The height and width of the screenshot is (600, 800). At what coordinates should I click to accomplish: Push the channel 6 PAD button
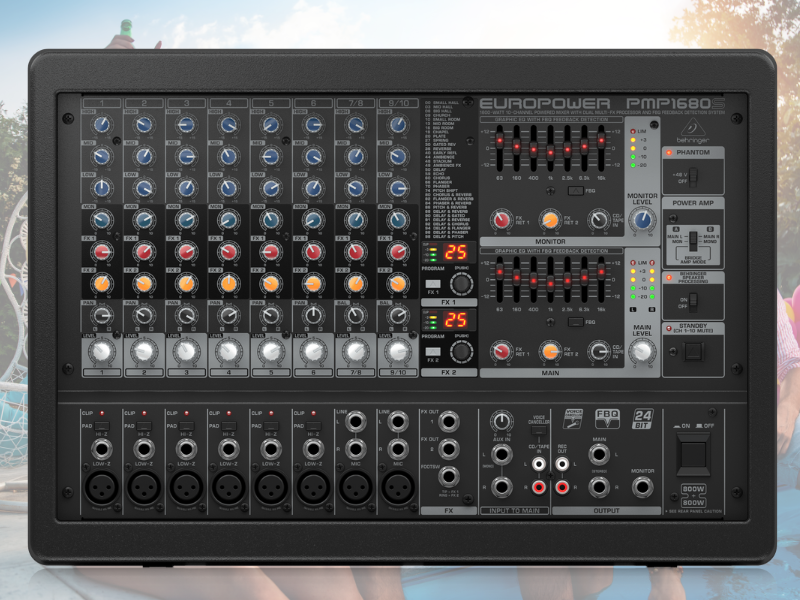coord(313,426)
